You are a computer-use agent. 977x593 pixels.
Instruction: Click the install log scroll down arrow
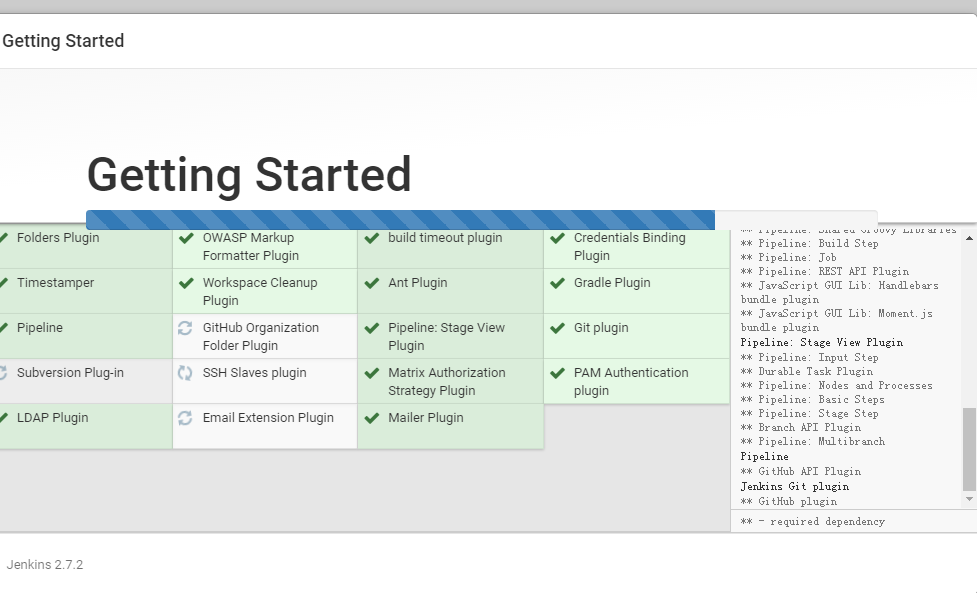969,499
